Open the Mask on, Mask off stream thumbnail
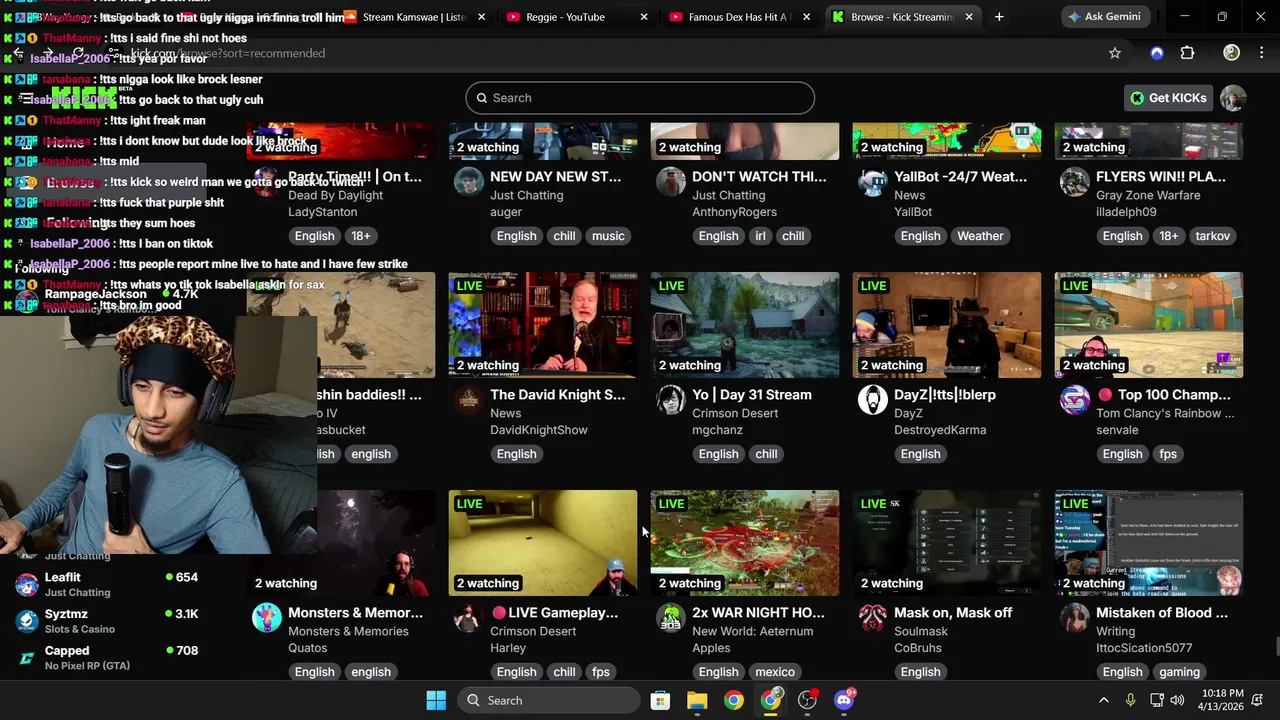The image size is (1280, 720). [947, 543]
